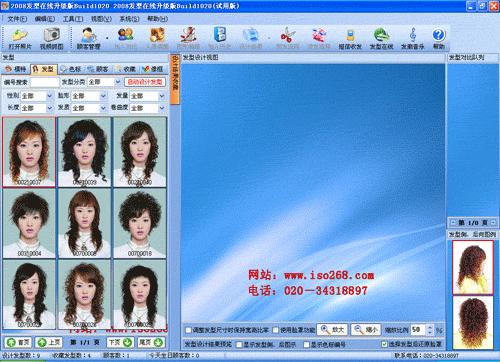500x362 pixels.
Task: Enable the use face mask (使用脸罩功能) checkbox
Action: (276, 330)
